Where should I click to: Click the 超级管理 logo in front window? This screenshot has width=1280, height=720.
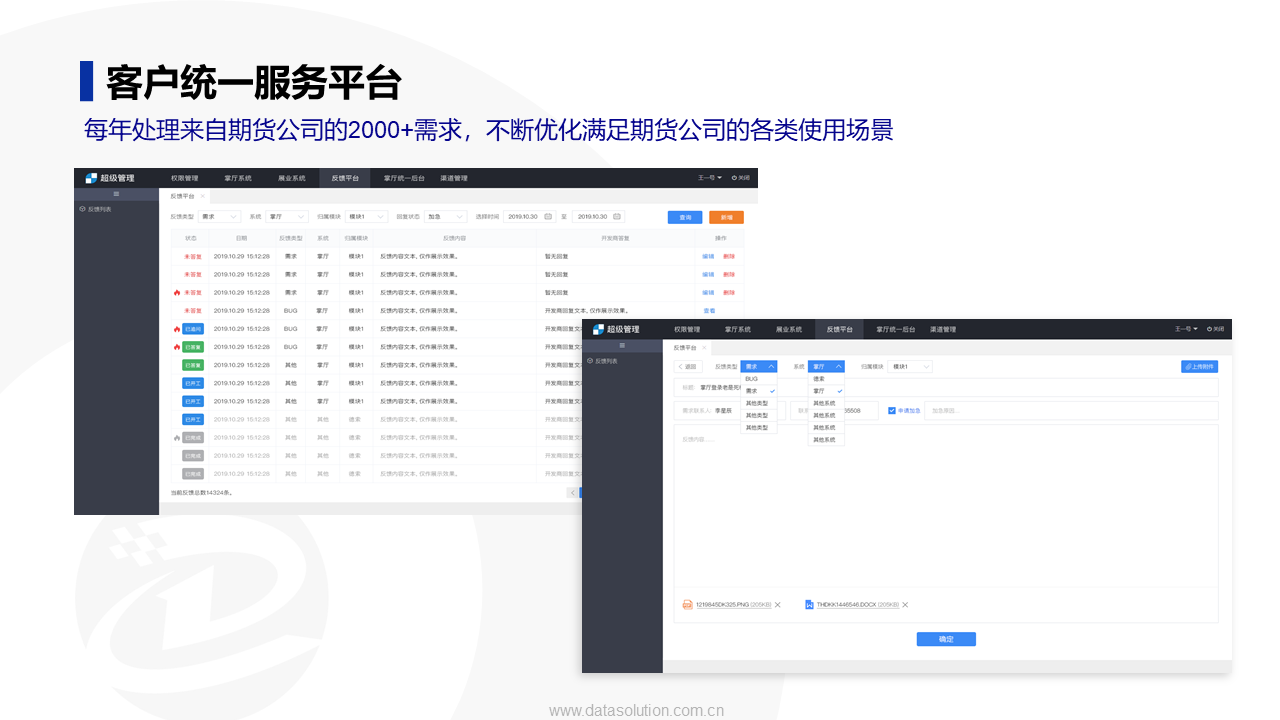pyautogui.click(x=616, y=329)
